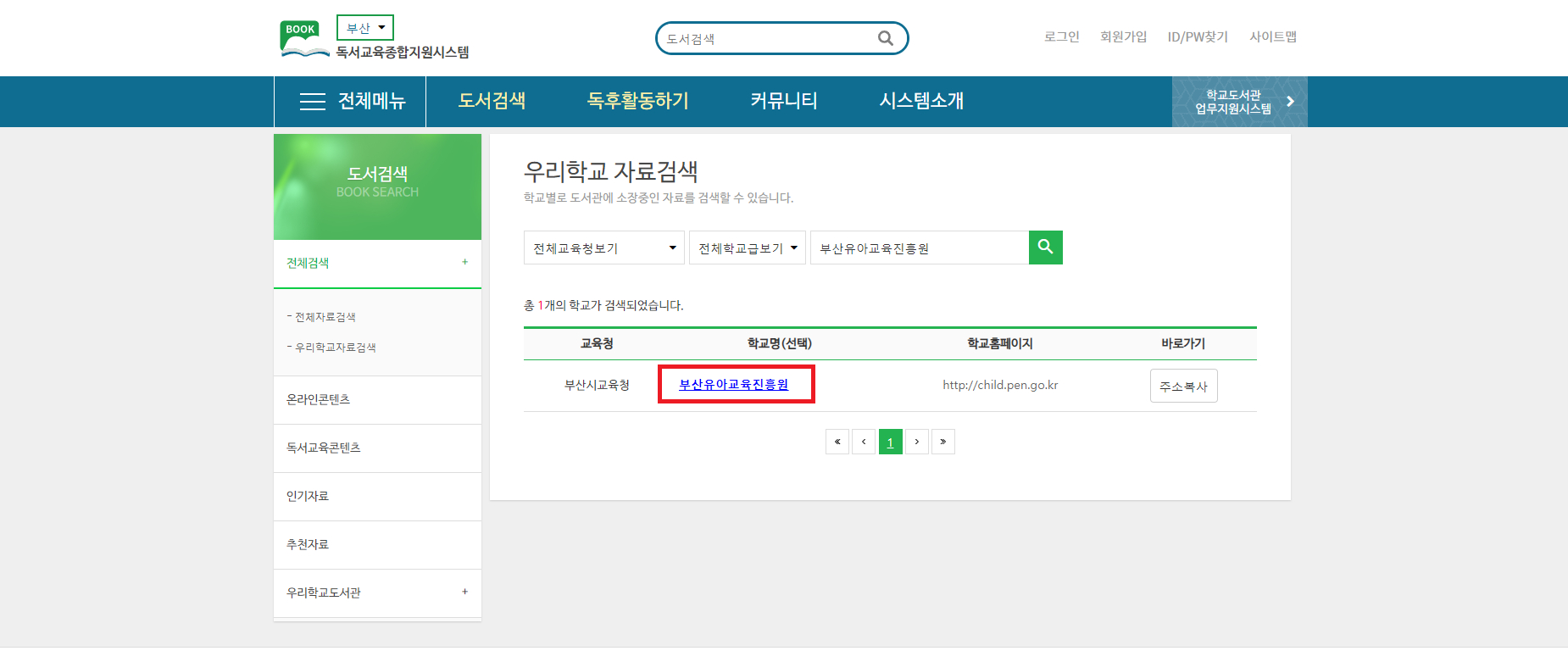Click the 학교도서관 업무지원시스템 arrow banner
Screen dimensions: 1568x651
pyautogui.click(x=1240, y=102)
